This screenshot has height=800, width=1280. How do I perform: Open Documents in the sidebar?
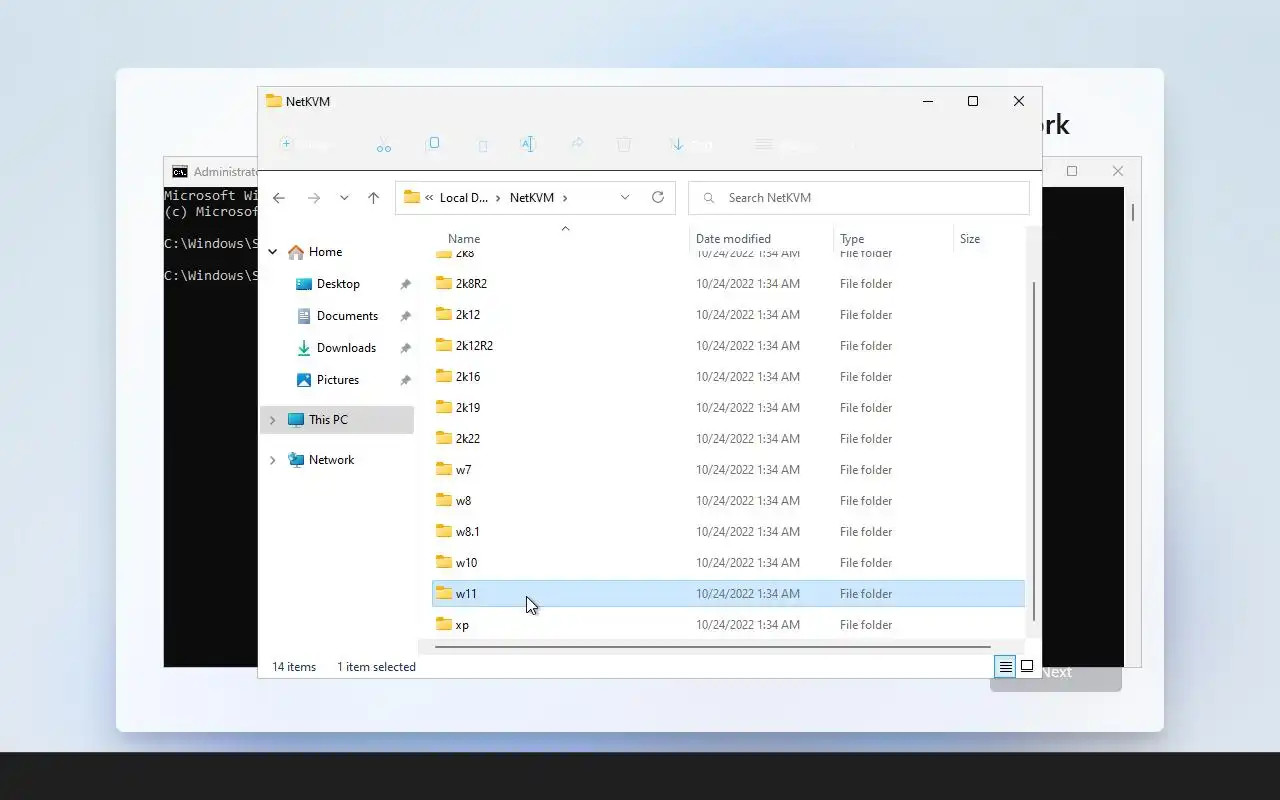pos(347,316)
